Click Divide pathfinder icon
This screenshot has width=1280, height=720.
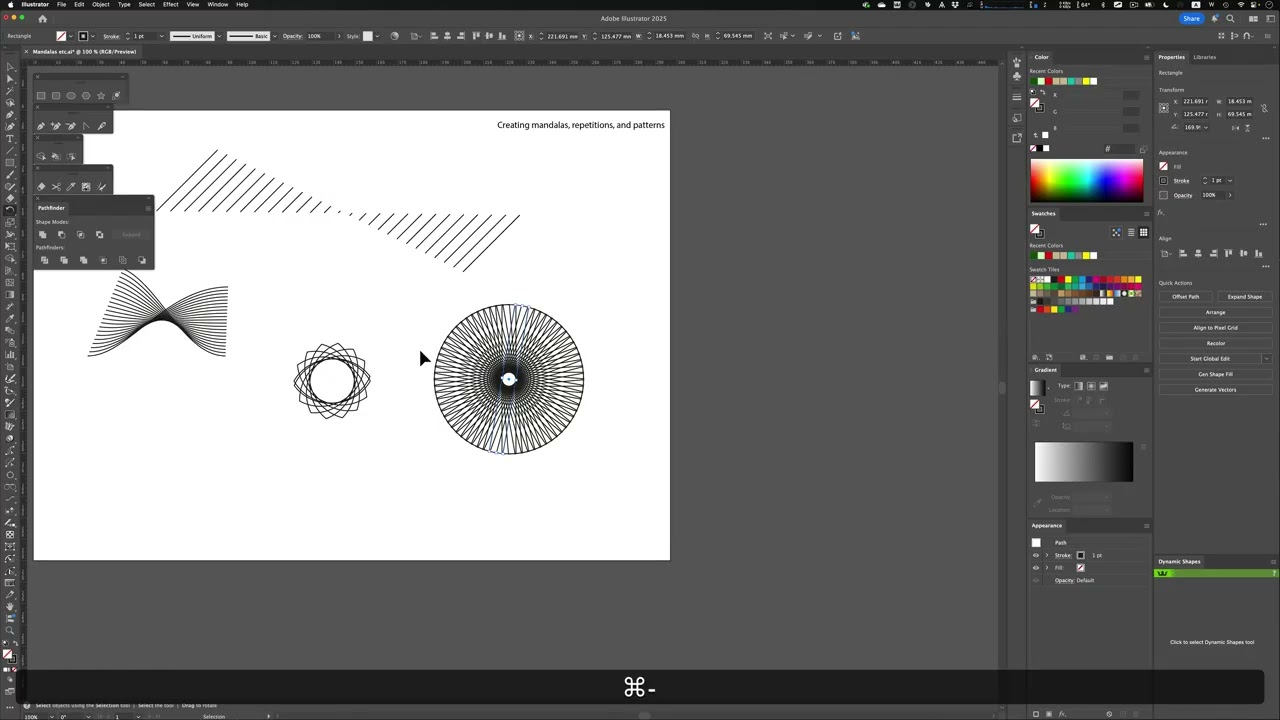tap(44, 260)
